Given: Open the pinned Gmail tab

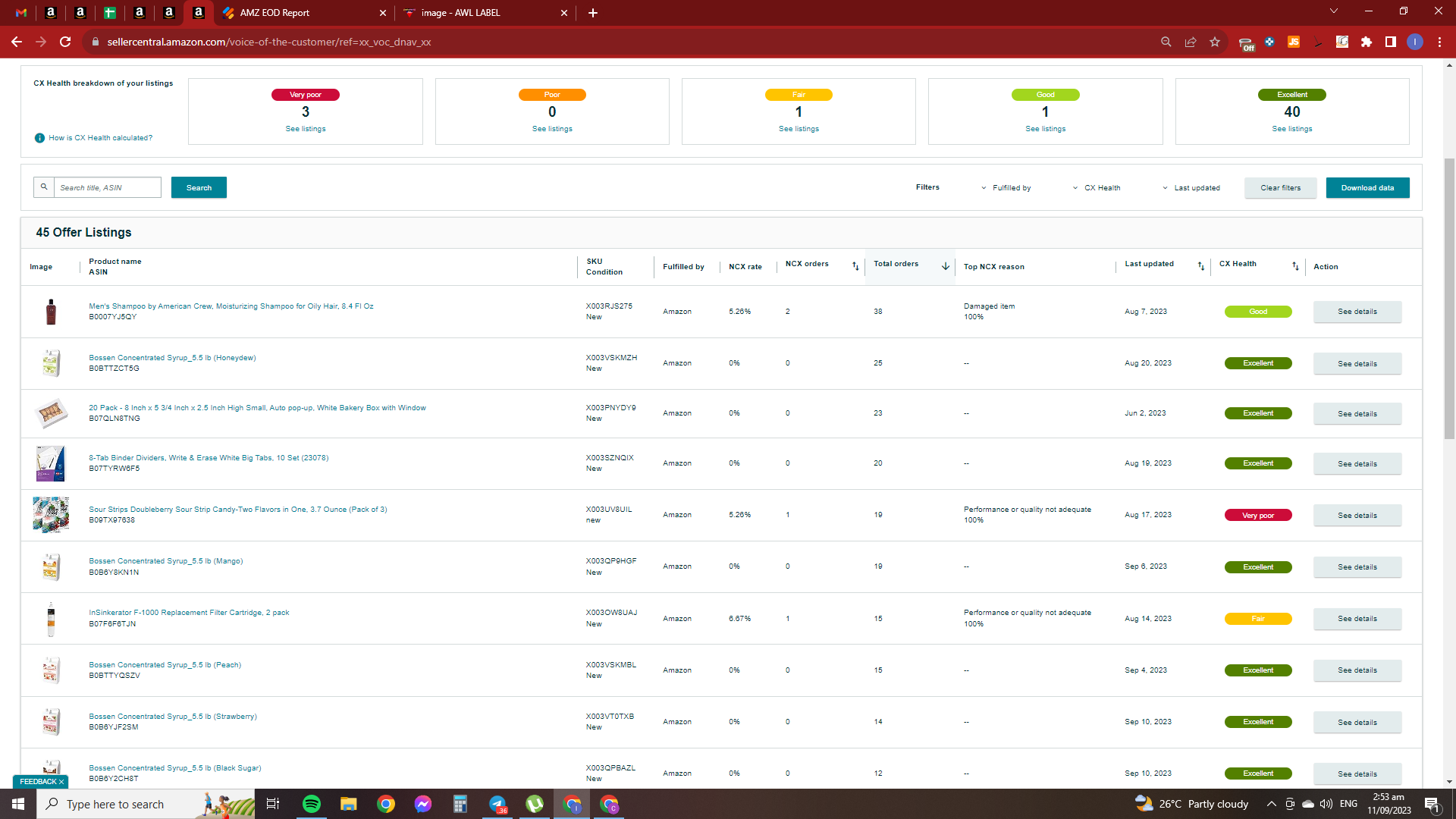Looking at the screenshot, I should coord(21,13).
